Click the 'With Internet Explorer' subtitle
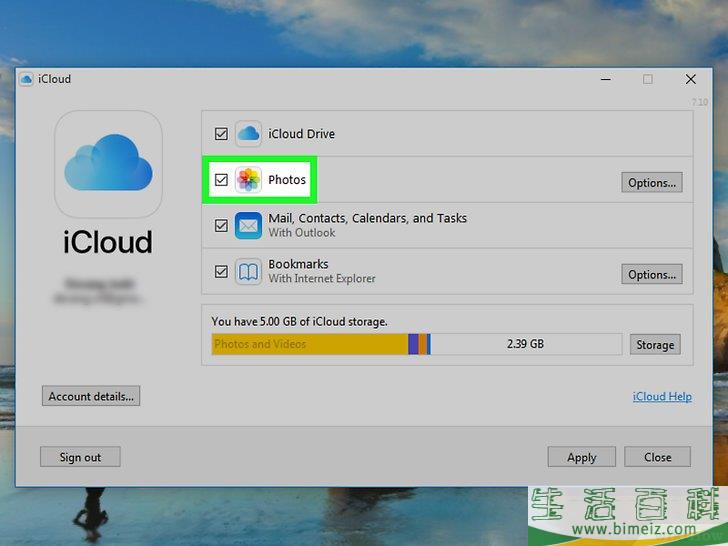Screen dimensions: 728x546 (x=322, y=279)
